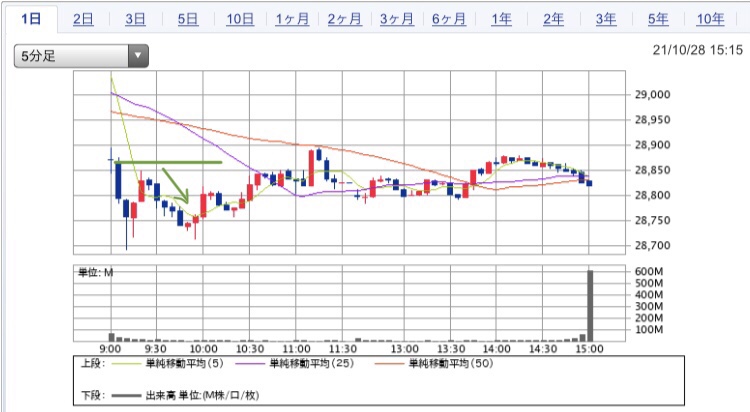Open the 5日 period view
The image size is (750, 412).
tap(188, 19)
